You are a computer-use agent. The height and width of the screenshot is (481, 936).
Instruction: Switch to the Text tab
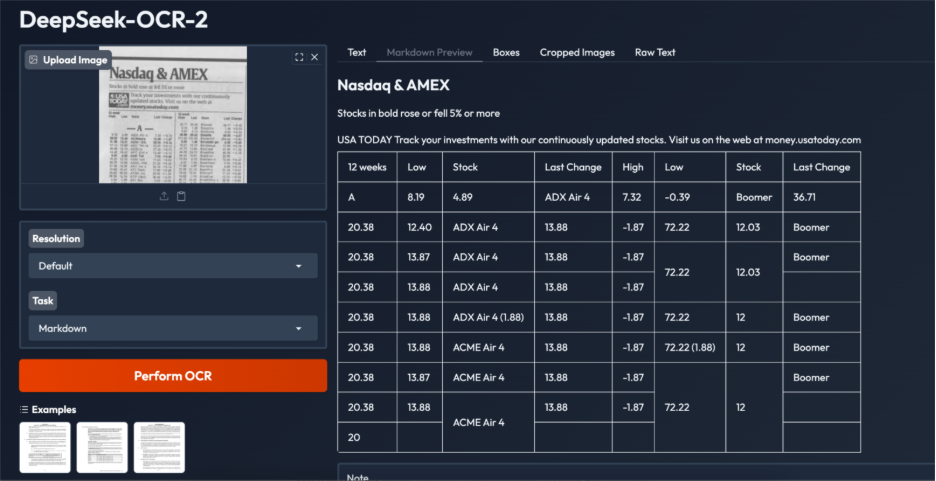tap(356, 53)
